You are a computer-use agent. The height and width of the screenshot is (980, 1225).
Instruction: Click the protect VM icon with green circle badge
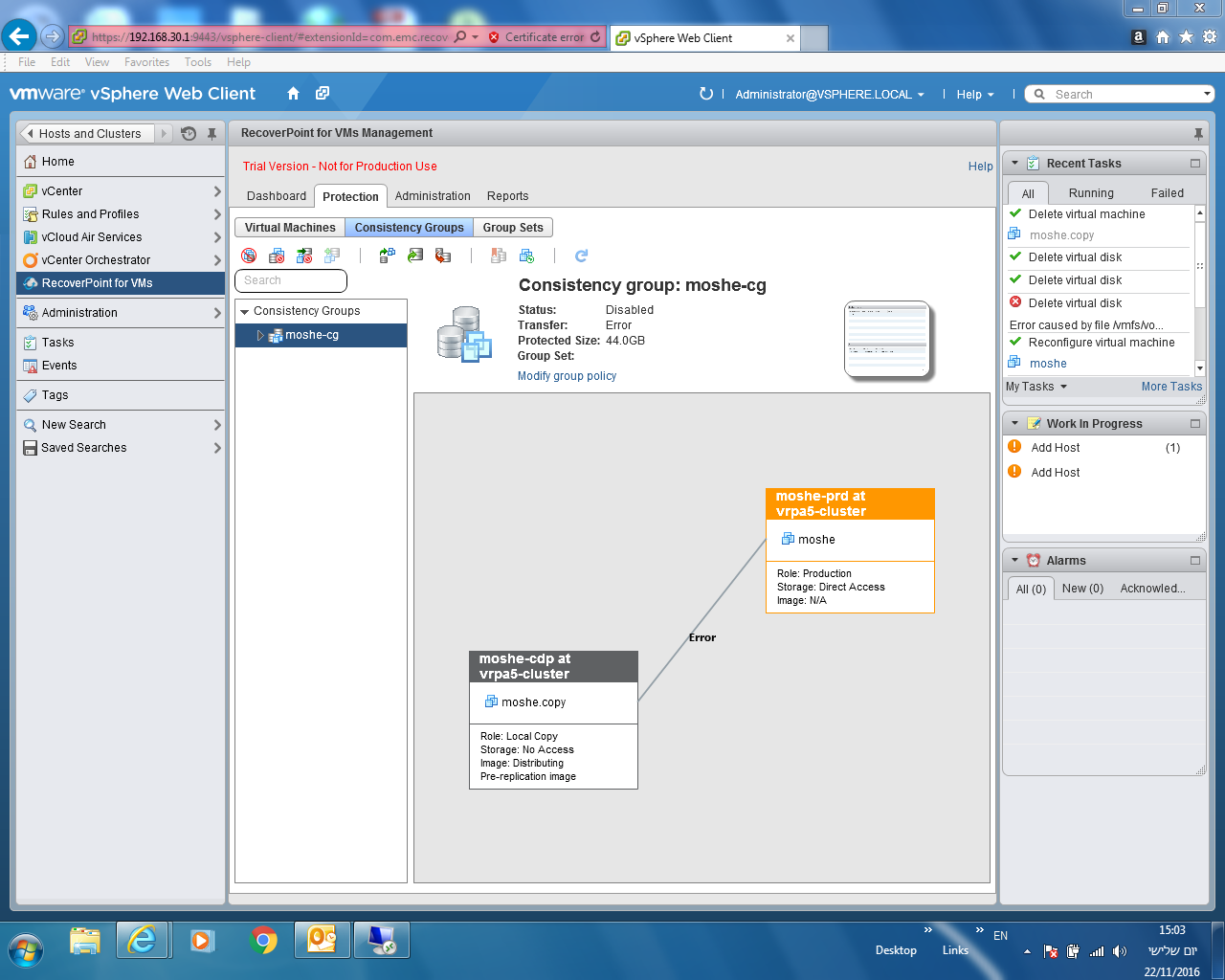pos(526,256)
